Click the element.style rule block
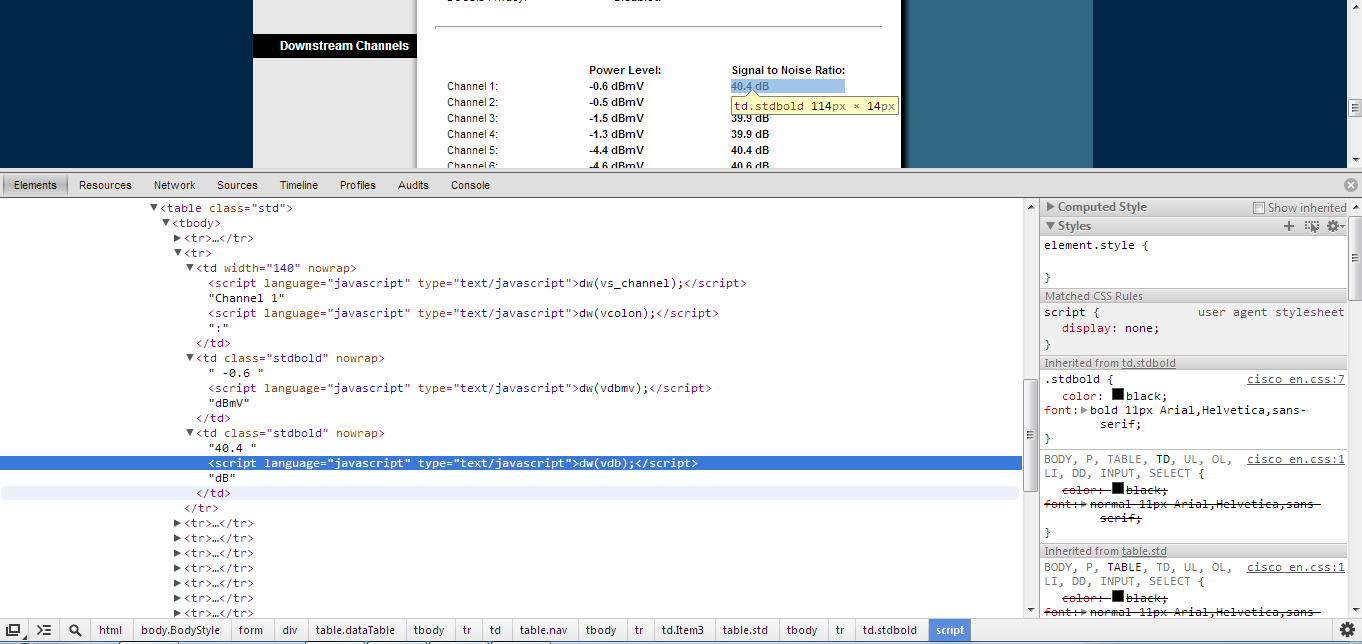 pyautogui.click(x=1193, y=261)
